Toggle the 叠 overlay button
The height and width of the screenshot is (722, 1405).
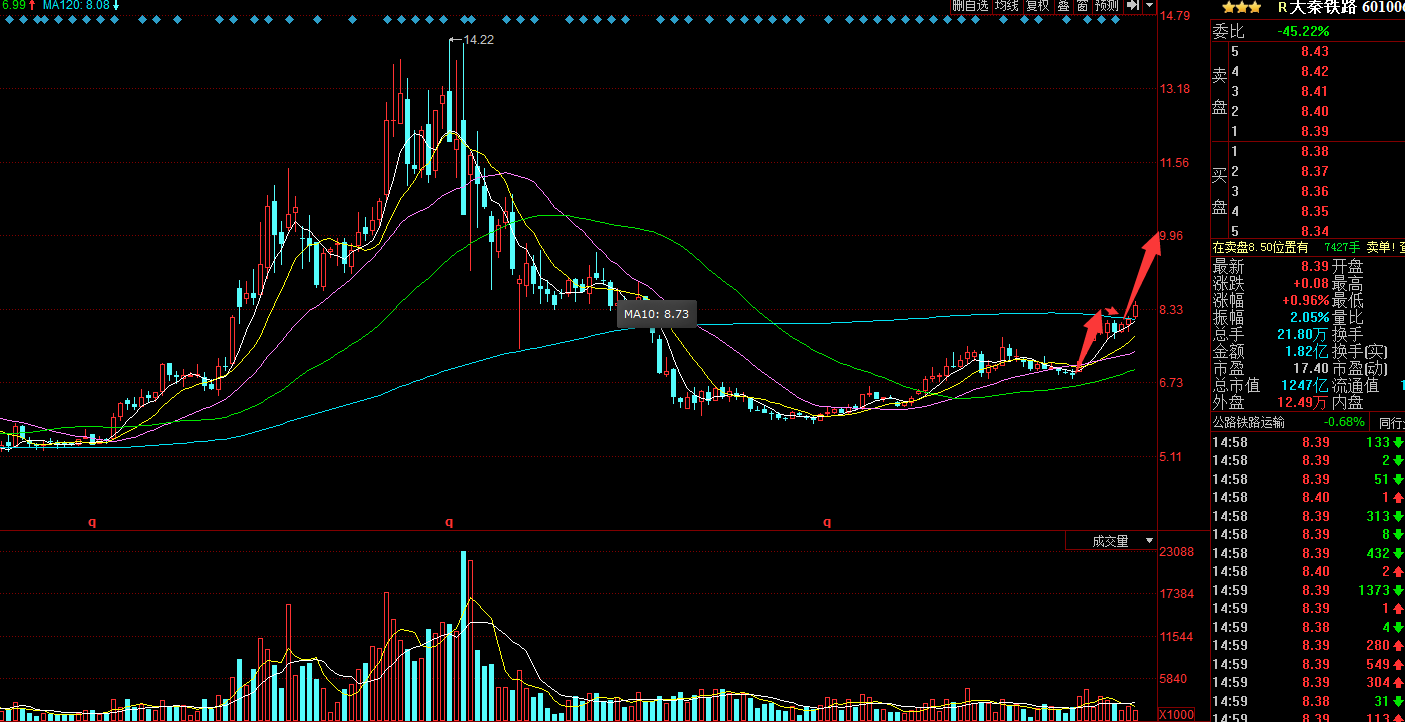1063,6
